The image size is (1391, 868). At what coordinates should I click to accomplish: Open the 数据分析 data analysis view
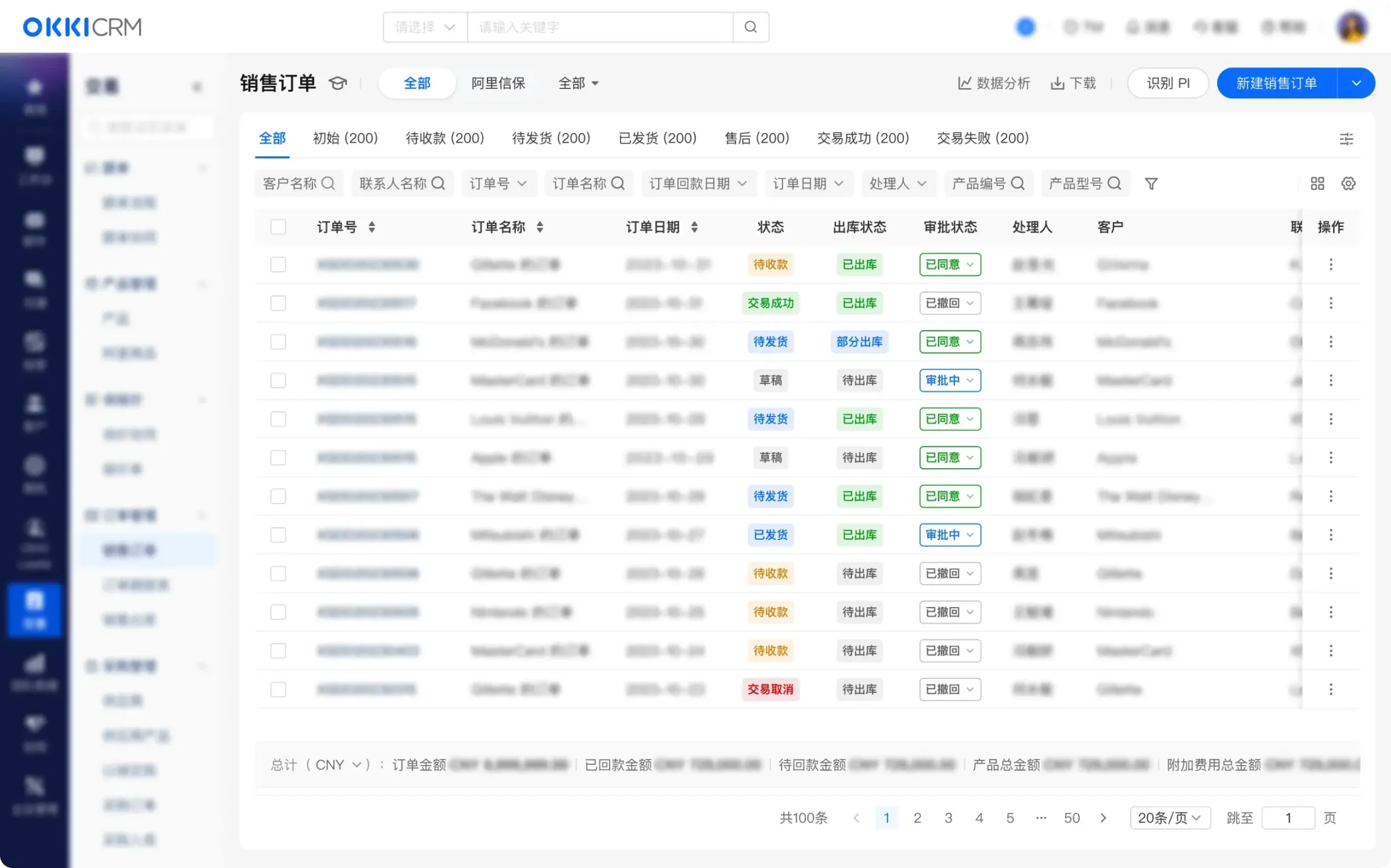coord(994,83)
